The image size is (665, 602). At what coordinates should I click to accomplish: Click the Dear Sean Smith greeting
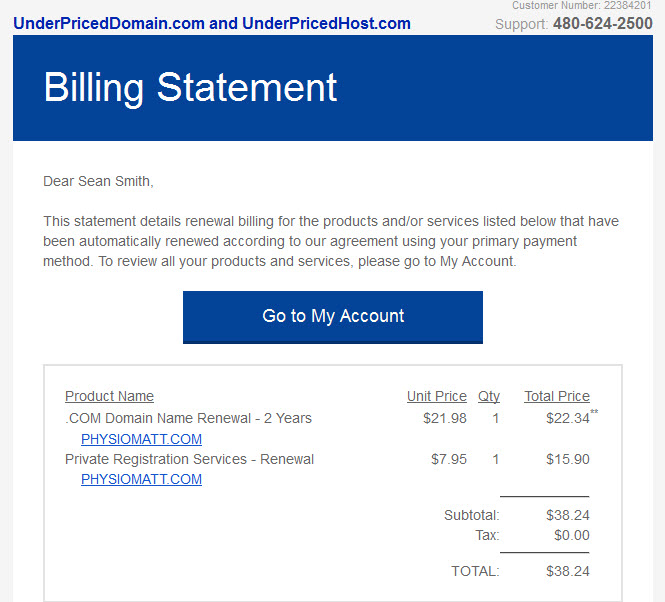(x=98, y=182)
